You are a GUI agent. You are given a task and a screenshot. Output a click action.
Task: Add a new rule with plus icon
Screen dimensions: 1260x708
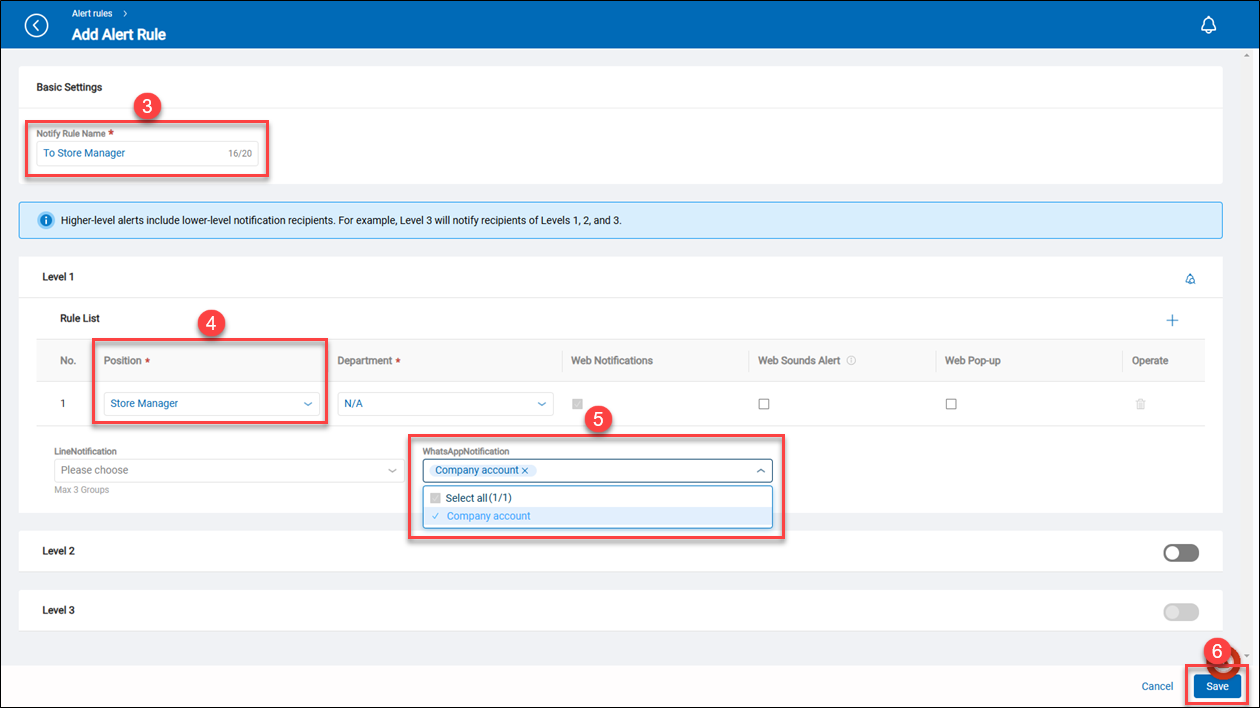(x=1172, y=320)
